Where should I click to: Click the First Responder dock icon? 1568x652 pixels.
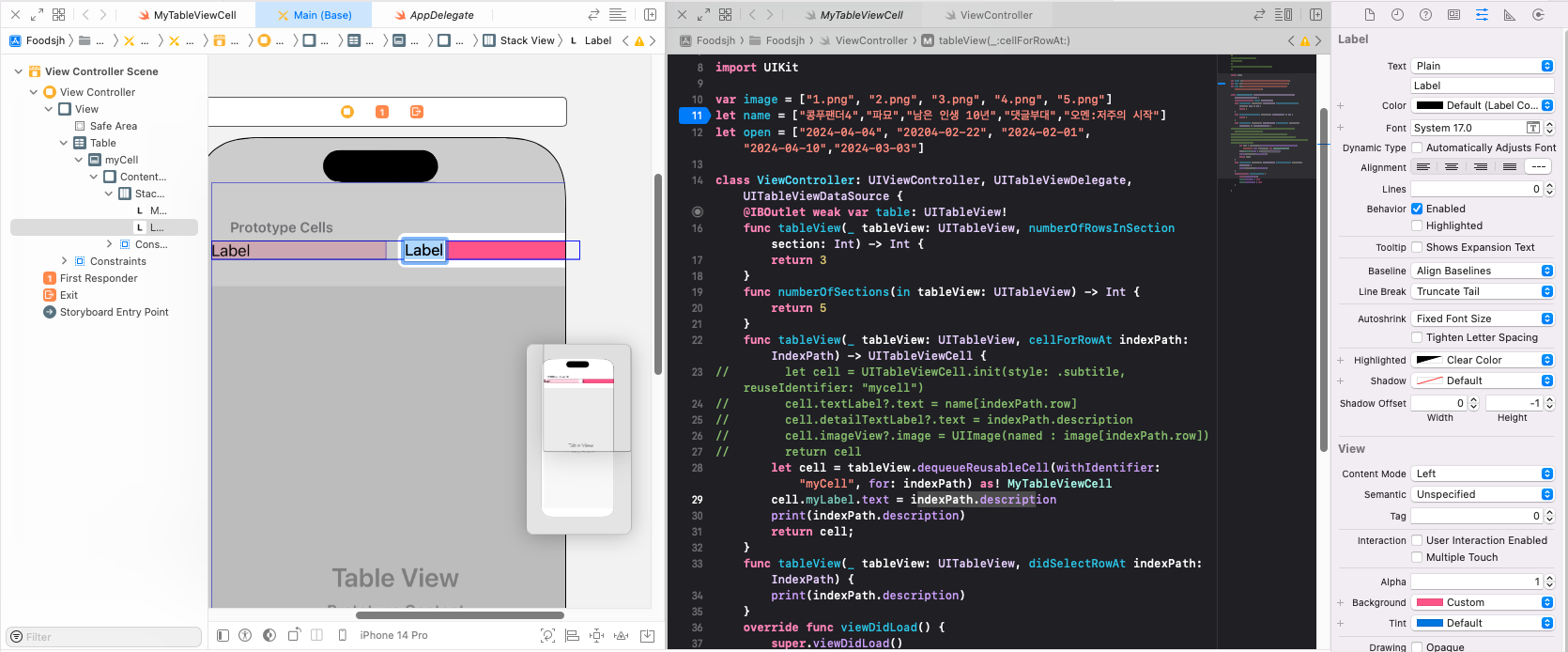click(x=382, y=112)
